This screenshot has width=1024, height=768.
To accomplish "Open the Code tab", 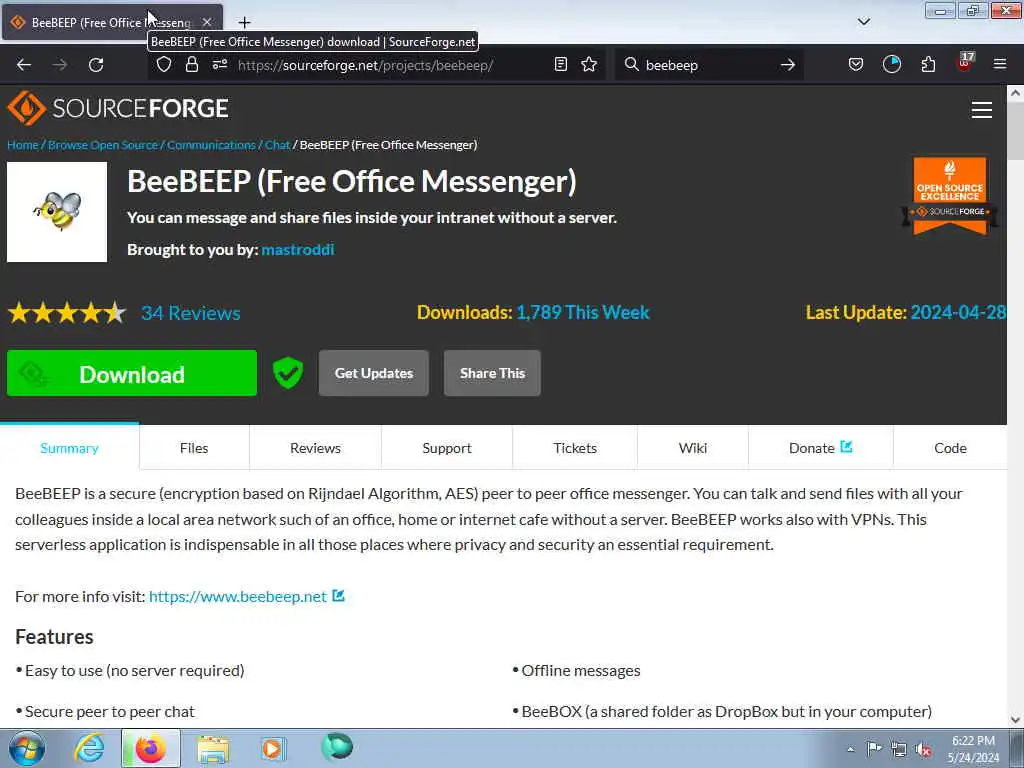I will pyautogui.click(x=950, y=448).
